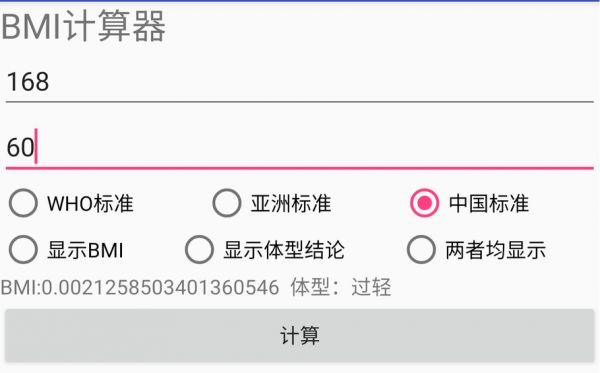The height and width of the screenshot is (373, 600).
Task: Select the WHO标准 radio button circle
Action: tap(23, 203)
